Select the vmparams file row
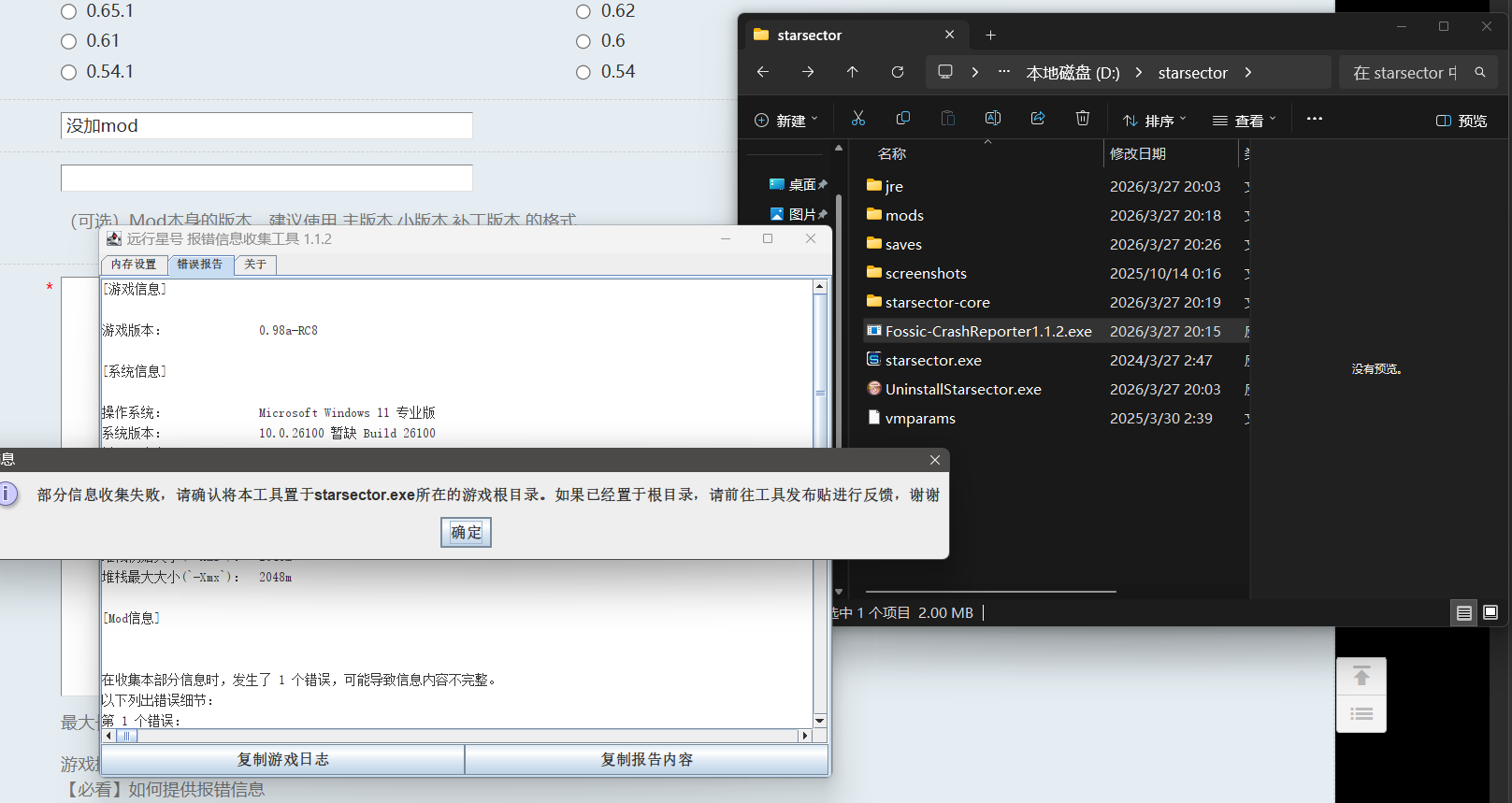 point(1057,418)
